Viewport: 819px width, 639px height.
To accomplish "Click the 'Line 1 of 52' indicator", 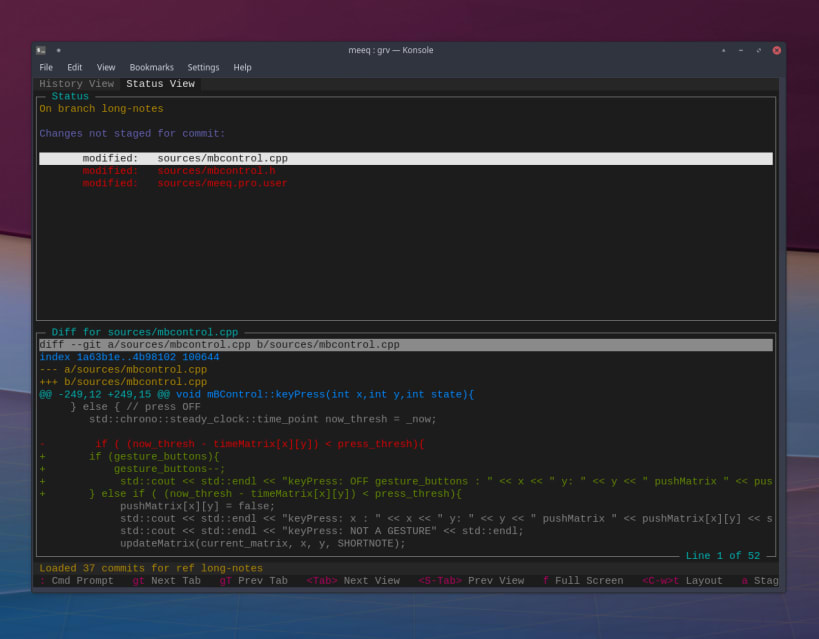I will [723, 556].
